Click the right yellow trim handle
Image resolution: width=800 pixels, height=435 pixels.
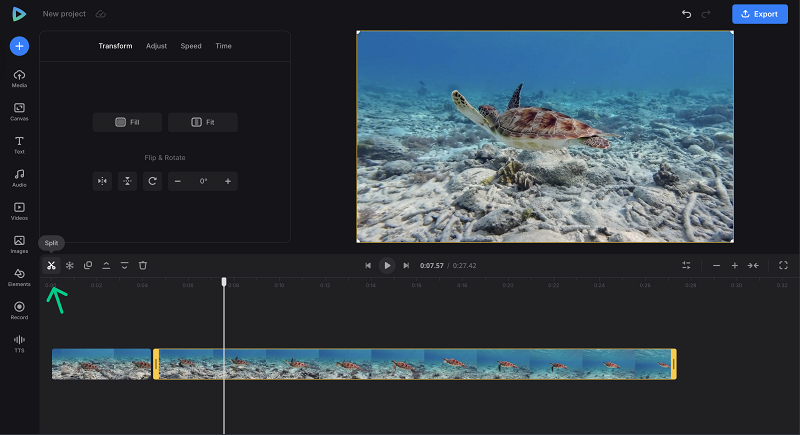pos(673,364)
